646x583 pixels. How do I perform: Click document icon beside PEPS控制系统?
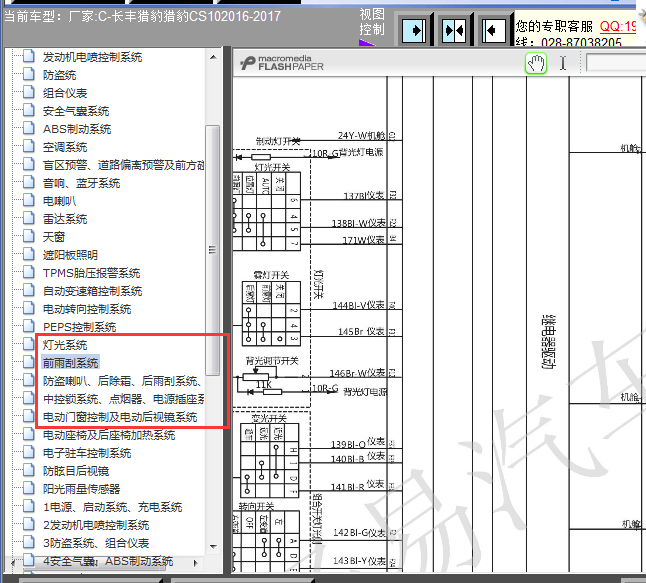click(x=28, y=327)
